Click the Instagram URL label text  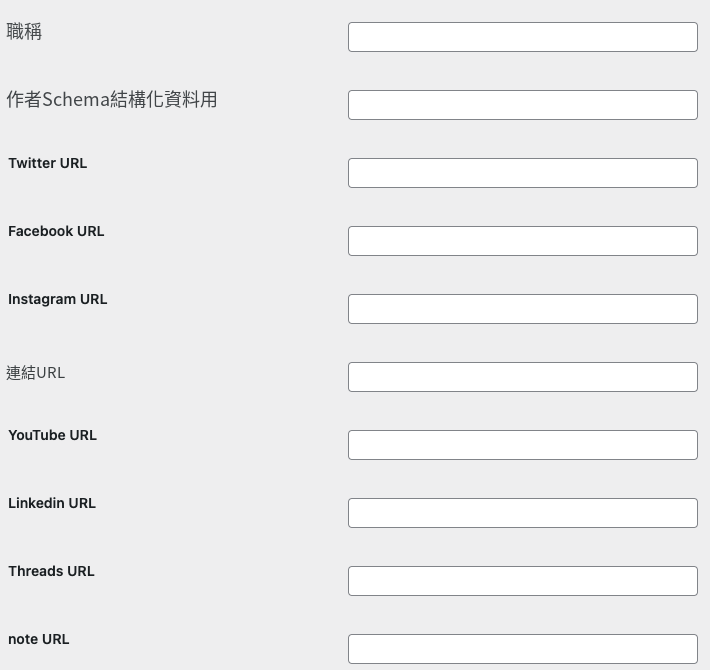pos(58,299)
